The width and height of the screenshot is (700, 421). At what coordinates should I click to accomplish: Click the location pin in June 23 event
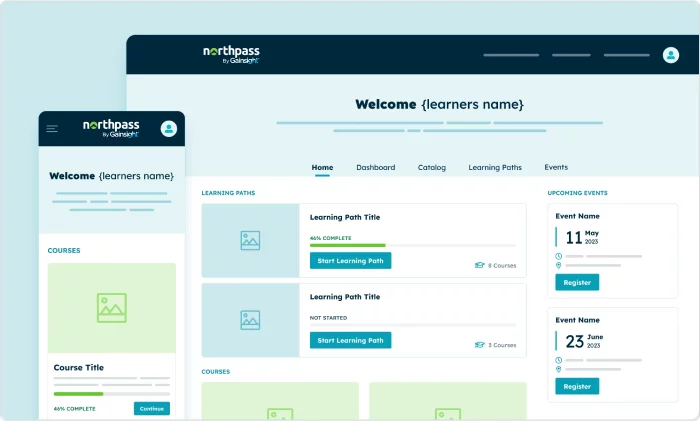click(x=558, y=369)
